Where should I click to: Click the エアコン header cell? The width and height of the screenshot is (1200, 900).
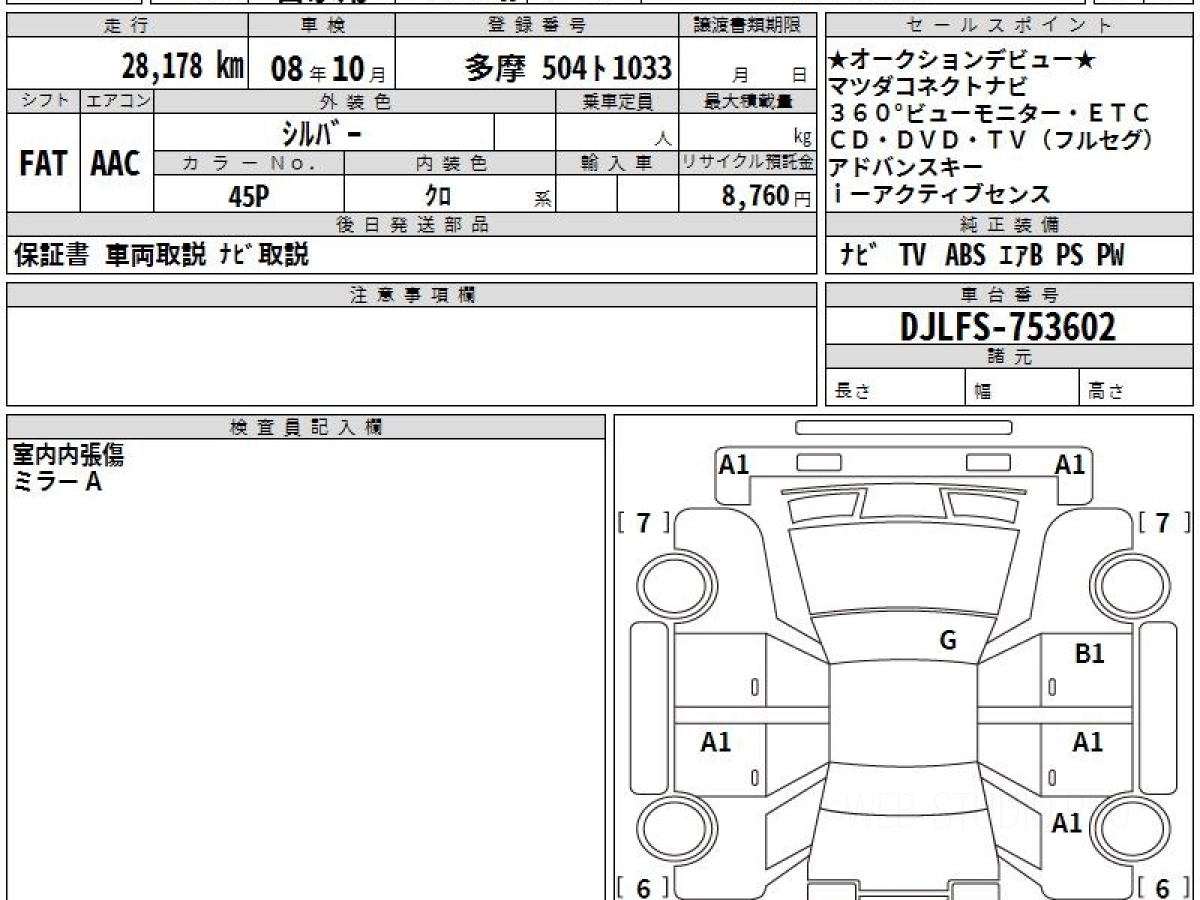[x=117, y=101]
